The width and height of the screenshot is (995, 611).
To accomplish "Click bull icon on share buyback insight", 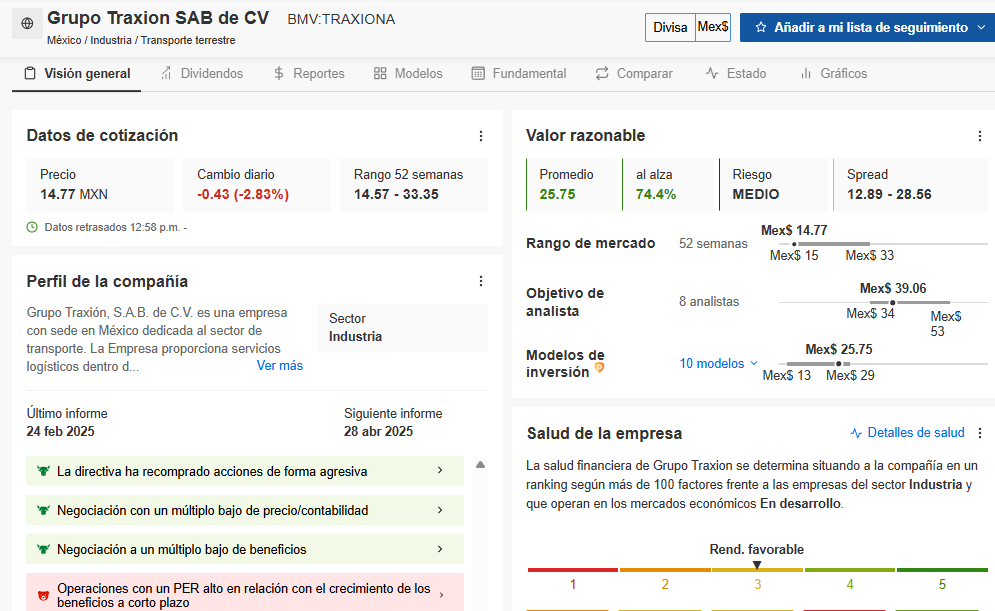I will pos(43,471).
